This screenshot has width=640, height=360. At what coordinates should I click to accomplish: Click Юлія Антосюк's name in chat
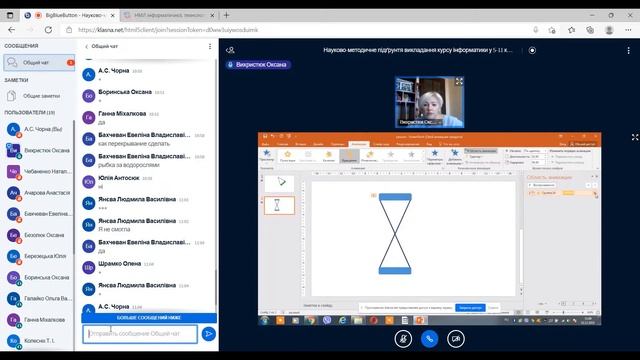click(119, 178)
